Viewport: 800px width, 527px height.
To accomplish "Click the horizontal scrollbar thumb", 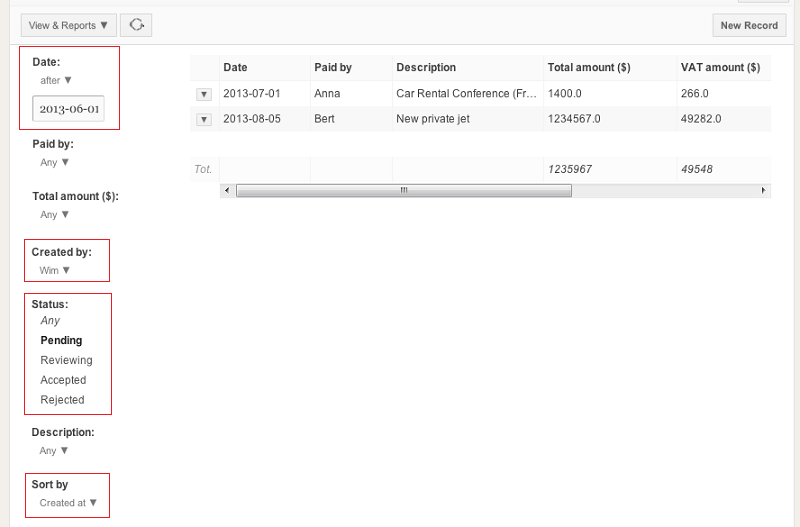I will click(x=404, y=190).
